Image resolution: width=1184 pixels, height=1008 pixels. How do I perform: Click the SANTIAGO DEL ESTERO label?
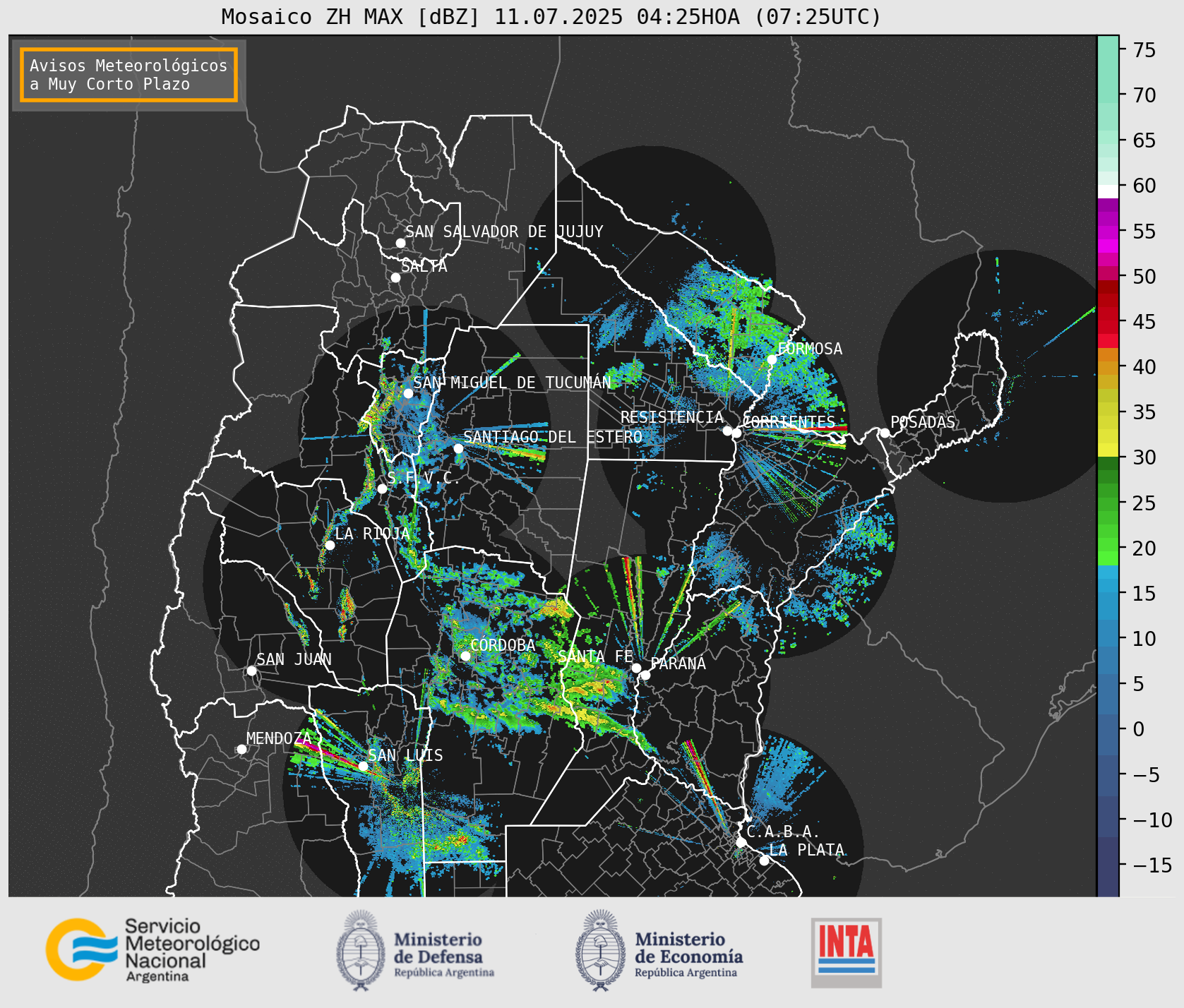(553, 437)
